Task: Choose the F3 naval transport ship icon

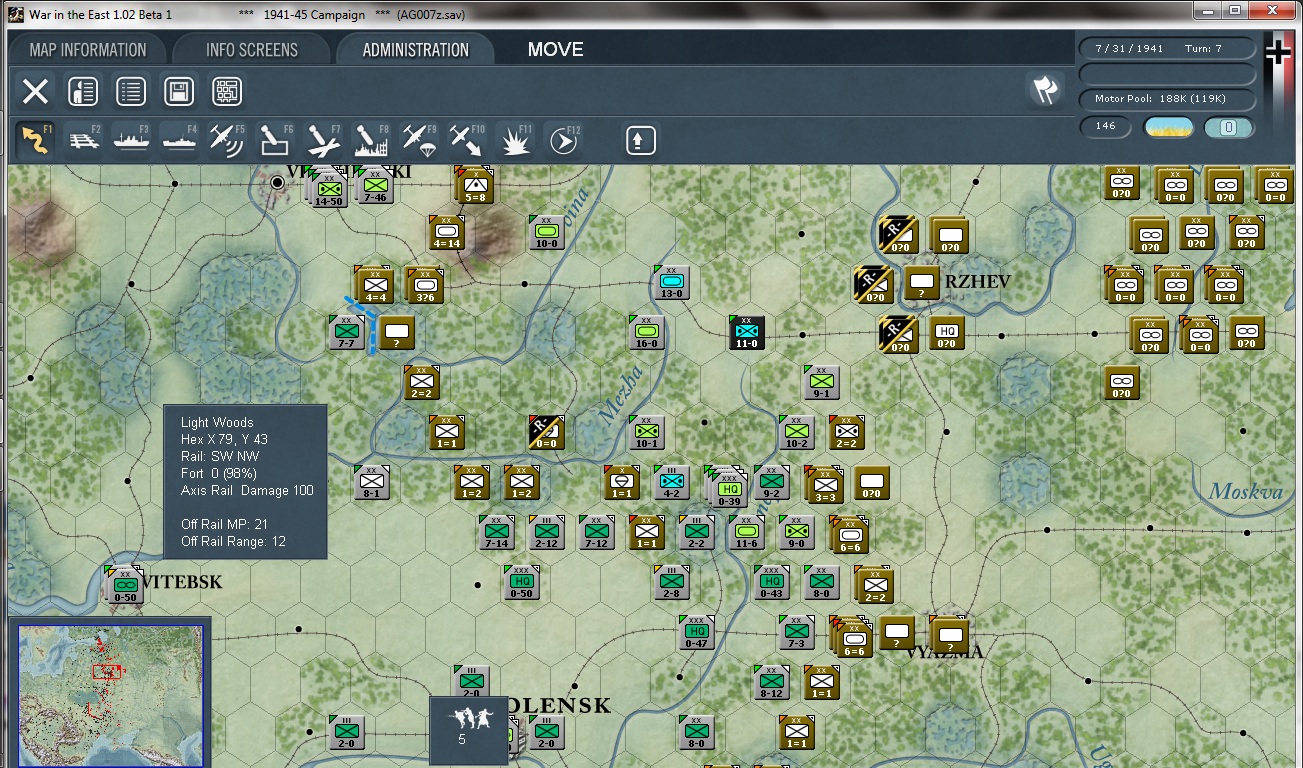Action: pyautogui.click(x=132, y=140)
